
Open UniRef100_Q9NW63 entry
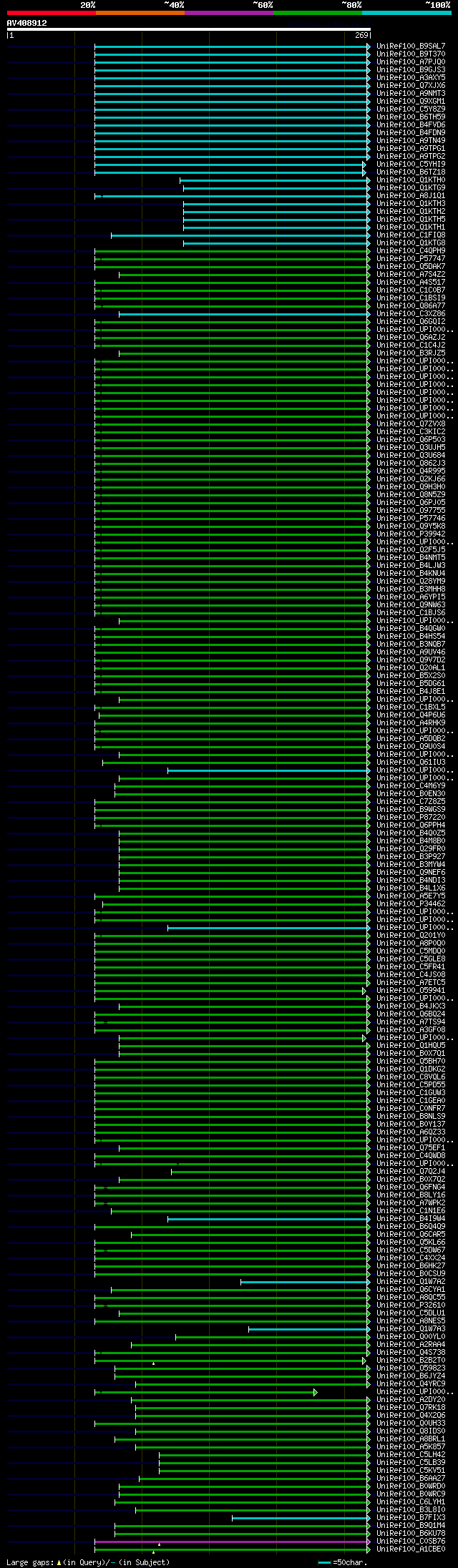[411, 605]
